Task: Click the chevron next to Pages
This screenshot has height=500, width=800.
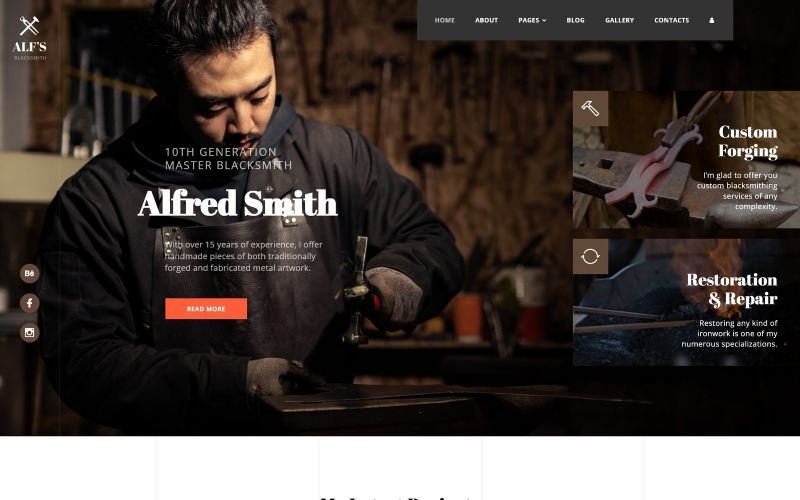Action: [544, 20]
